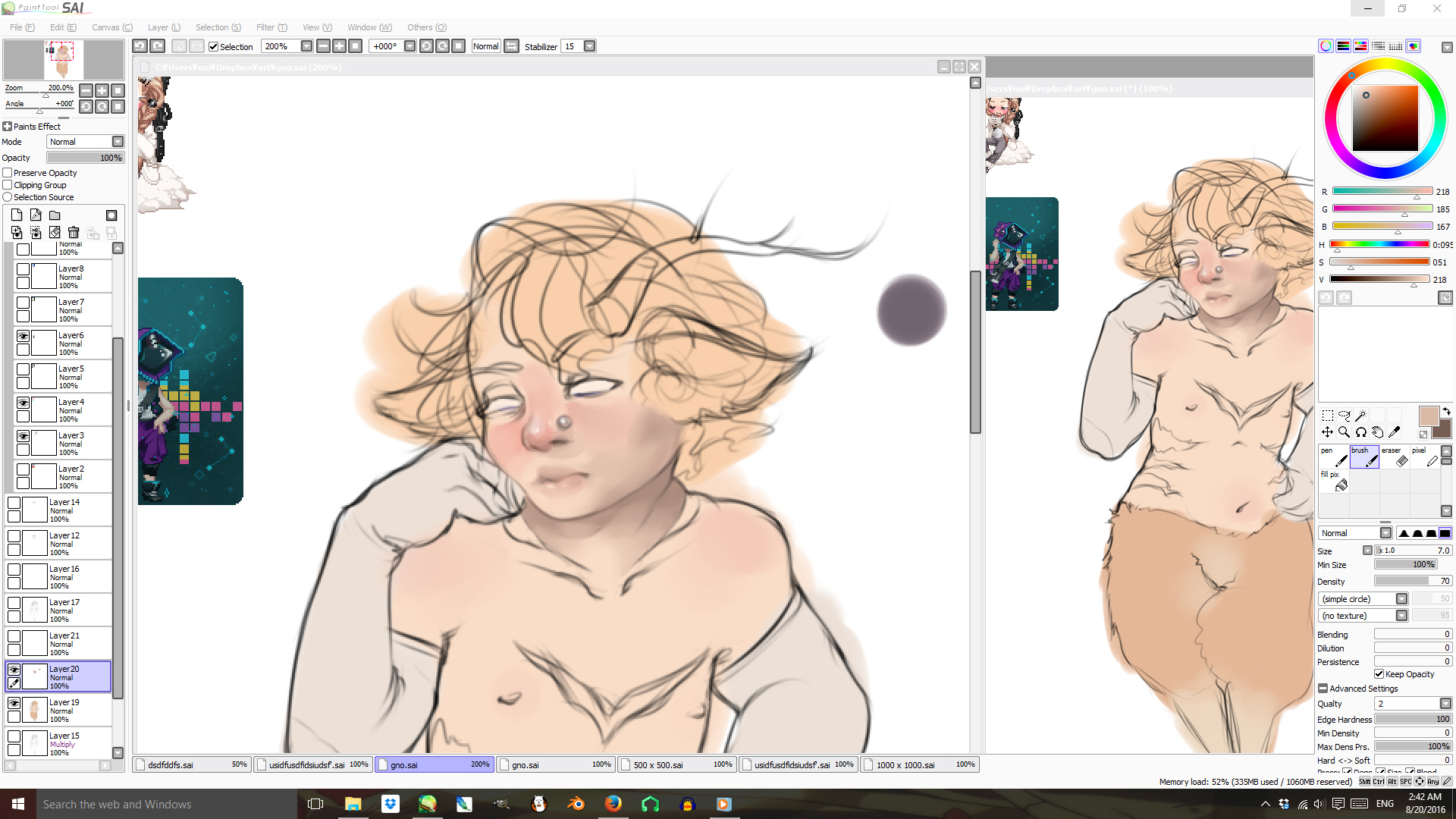Select the hand pan tool
This screenshot has width=1456, height=819.
point(1377,432)
